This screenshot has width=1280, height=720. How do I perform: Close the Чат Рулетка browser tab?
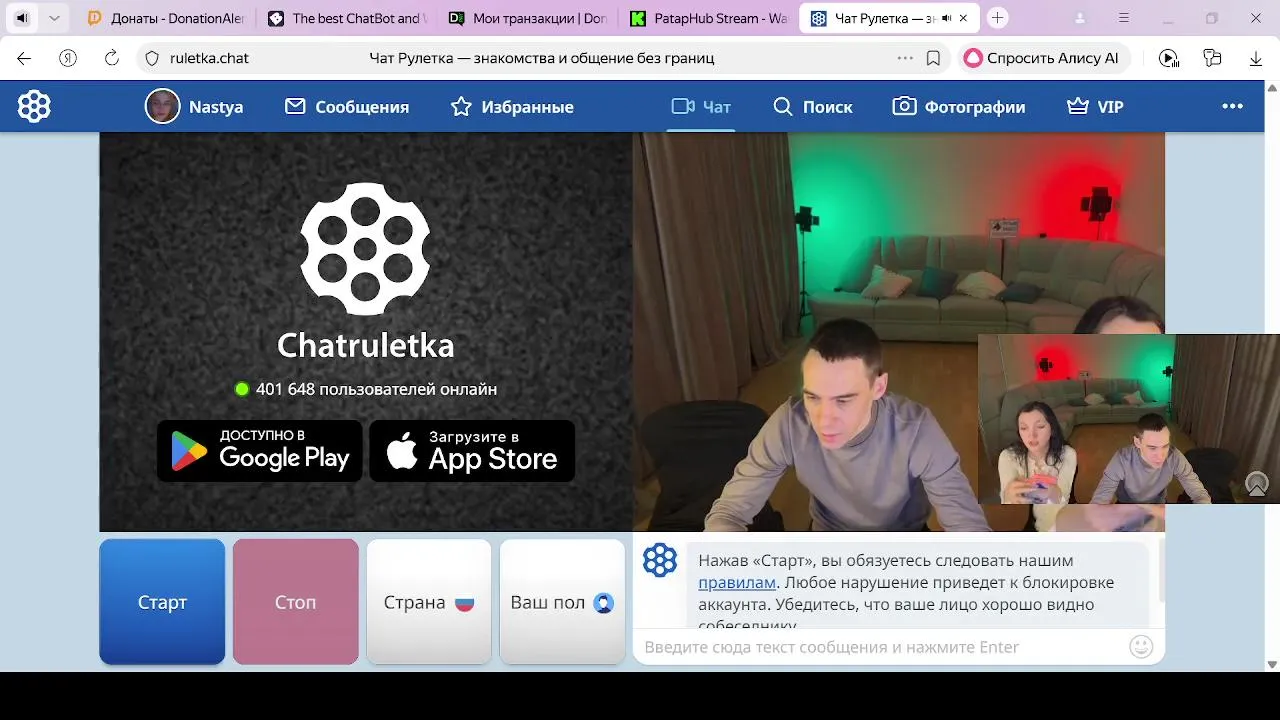point(964,18)
